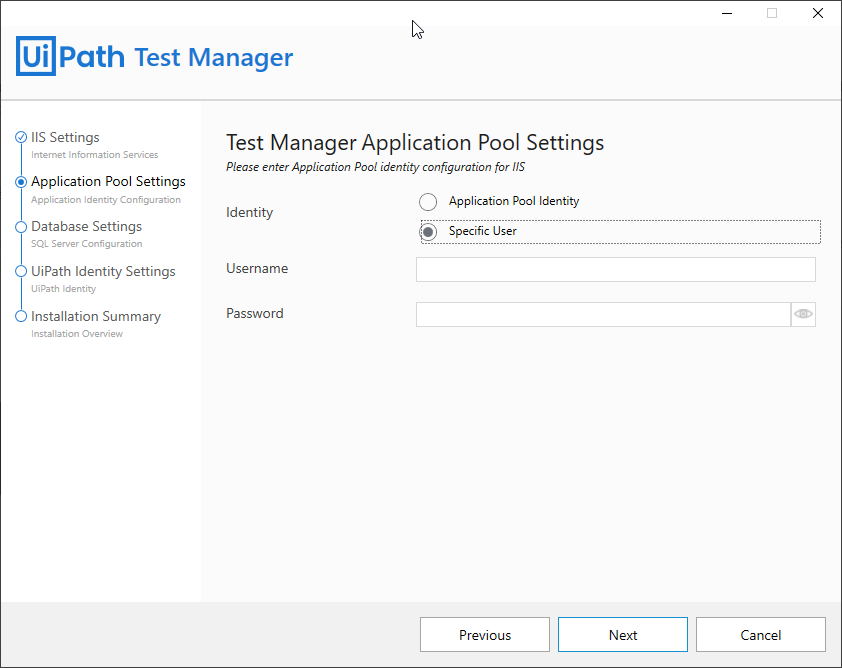
Task: Open the Installation Summary step
Action: tap(96, 317)
